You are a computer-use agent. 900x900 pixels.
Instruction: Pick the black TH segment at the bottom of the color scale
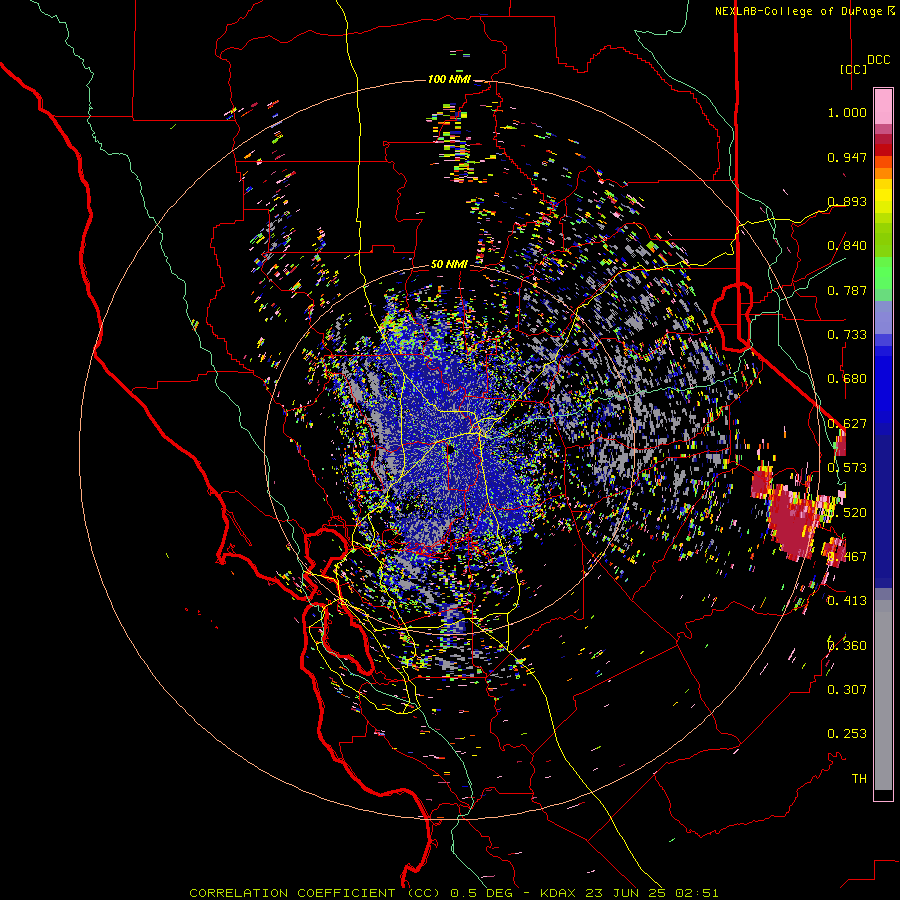coord(883,794)
